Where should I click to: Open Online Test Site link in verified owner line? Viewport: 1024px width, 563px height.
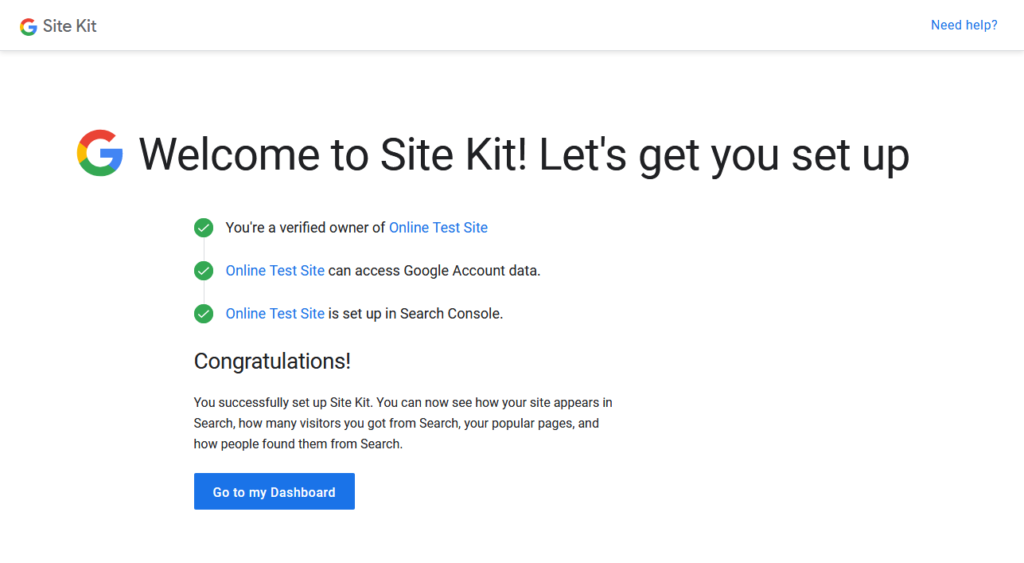tap(438, 228)
